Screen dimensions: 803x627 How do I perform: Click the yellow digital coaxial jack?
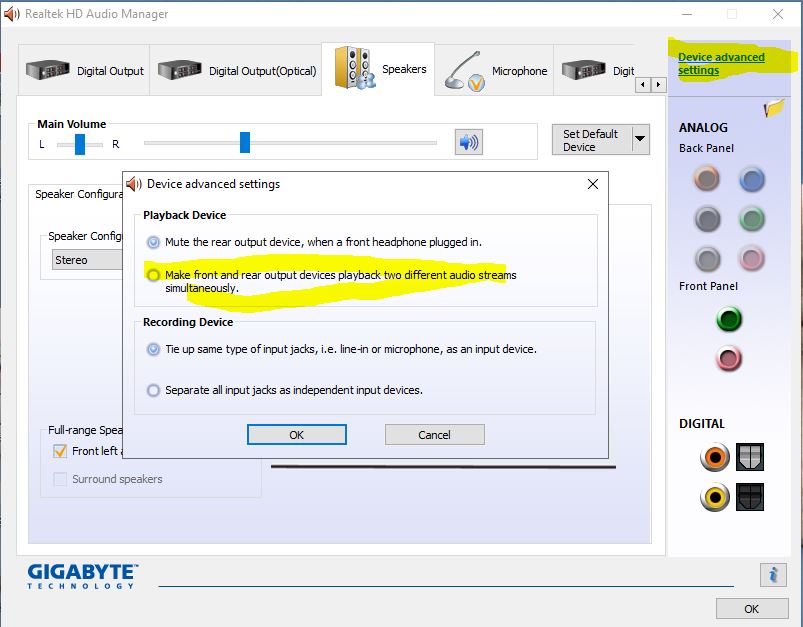pyautogui.click(x=715, y=495)
